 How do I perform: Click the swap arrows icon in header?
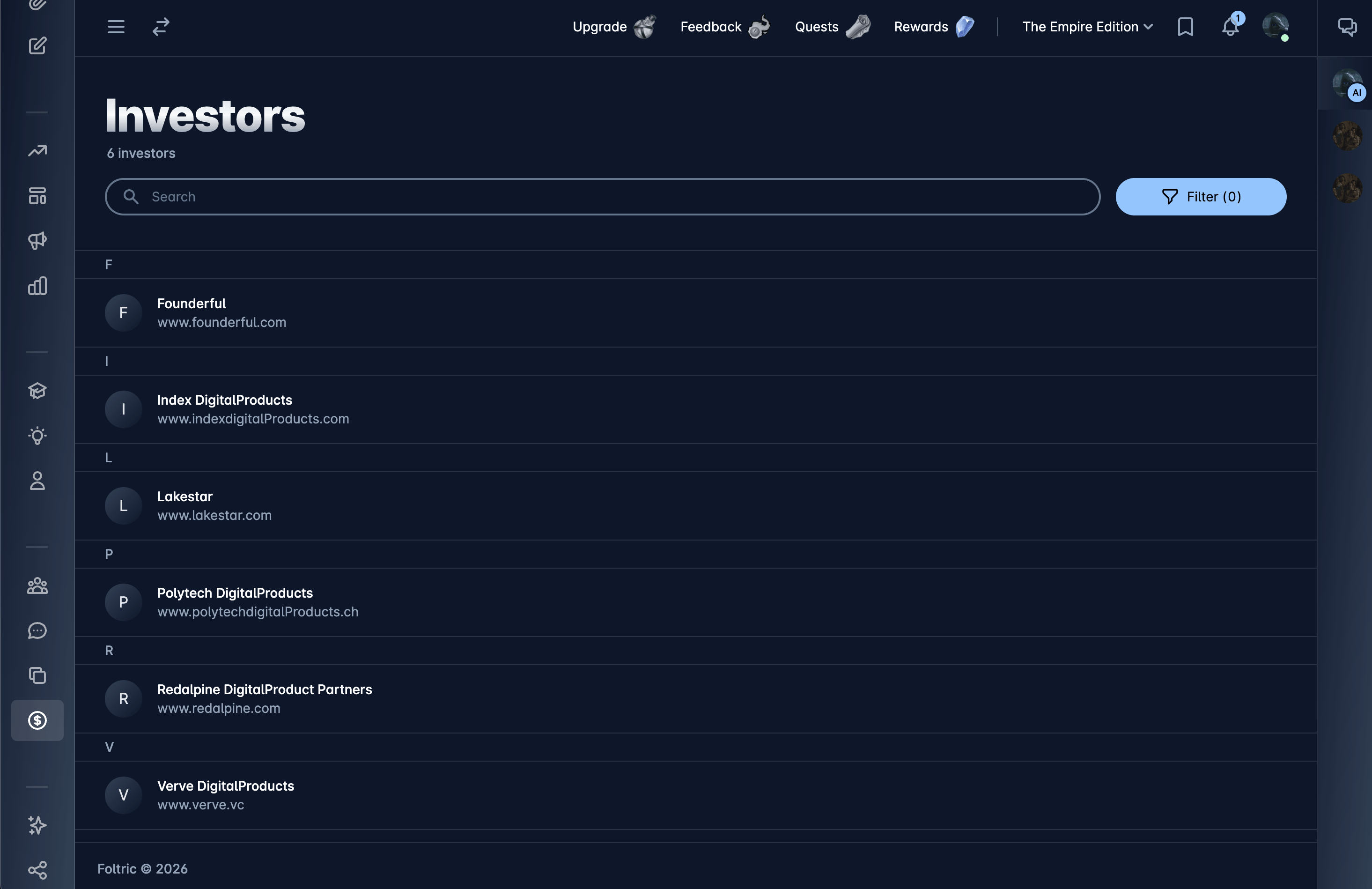pos(161,27)
